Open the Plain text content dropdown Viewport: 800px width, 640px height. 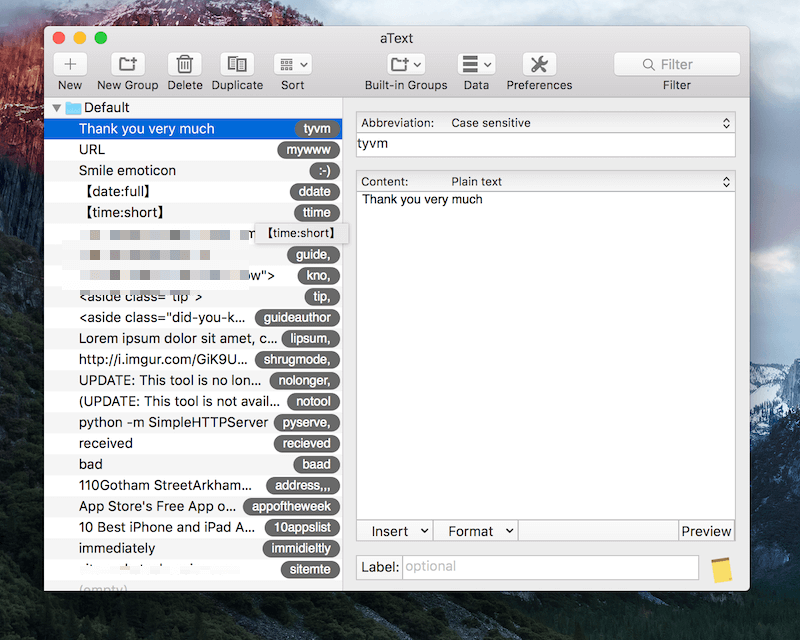pyautogui.click(x=590, y=182)
